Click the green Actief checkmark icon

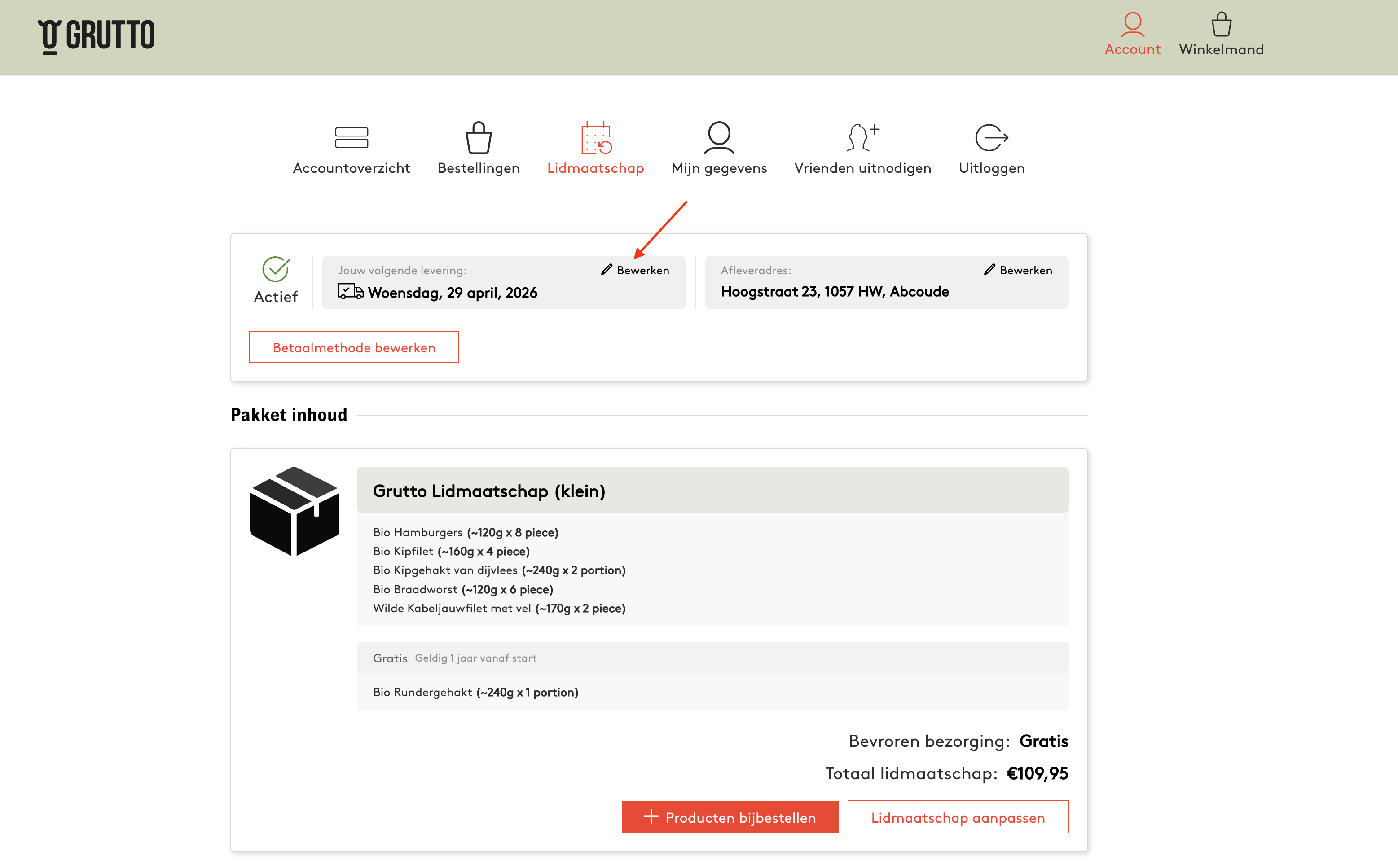point(276,269)
